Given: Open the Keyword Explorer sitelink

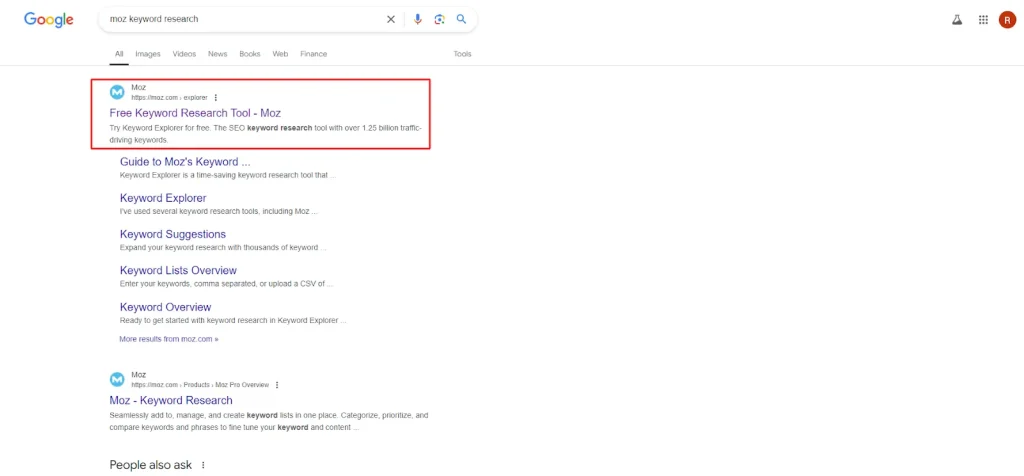Looking at the screenshot, I should click(163, 198).
